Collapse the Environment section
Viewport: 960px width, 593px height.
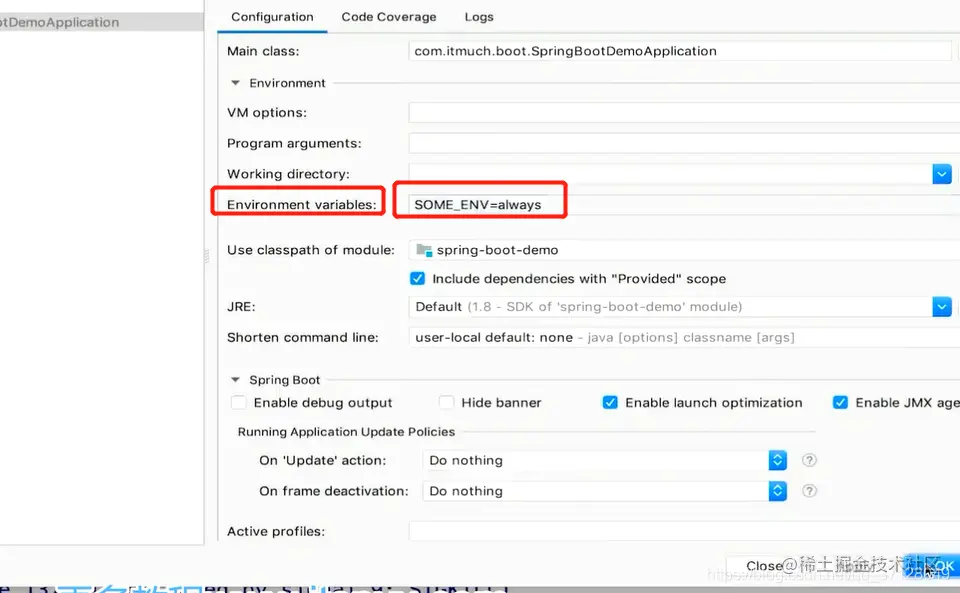pos(235,83)
